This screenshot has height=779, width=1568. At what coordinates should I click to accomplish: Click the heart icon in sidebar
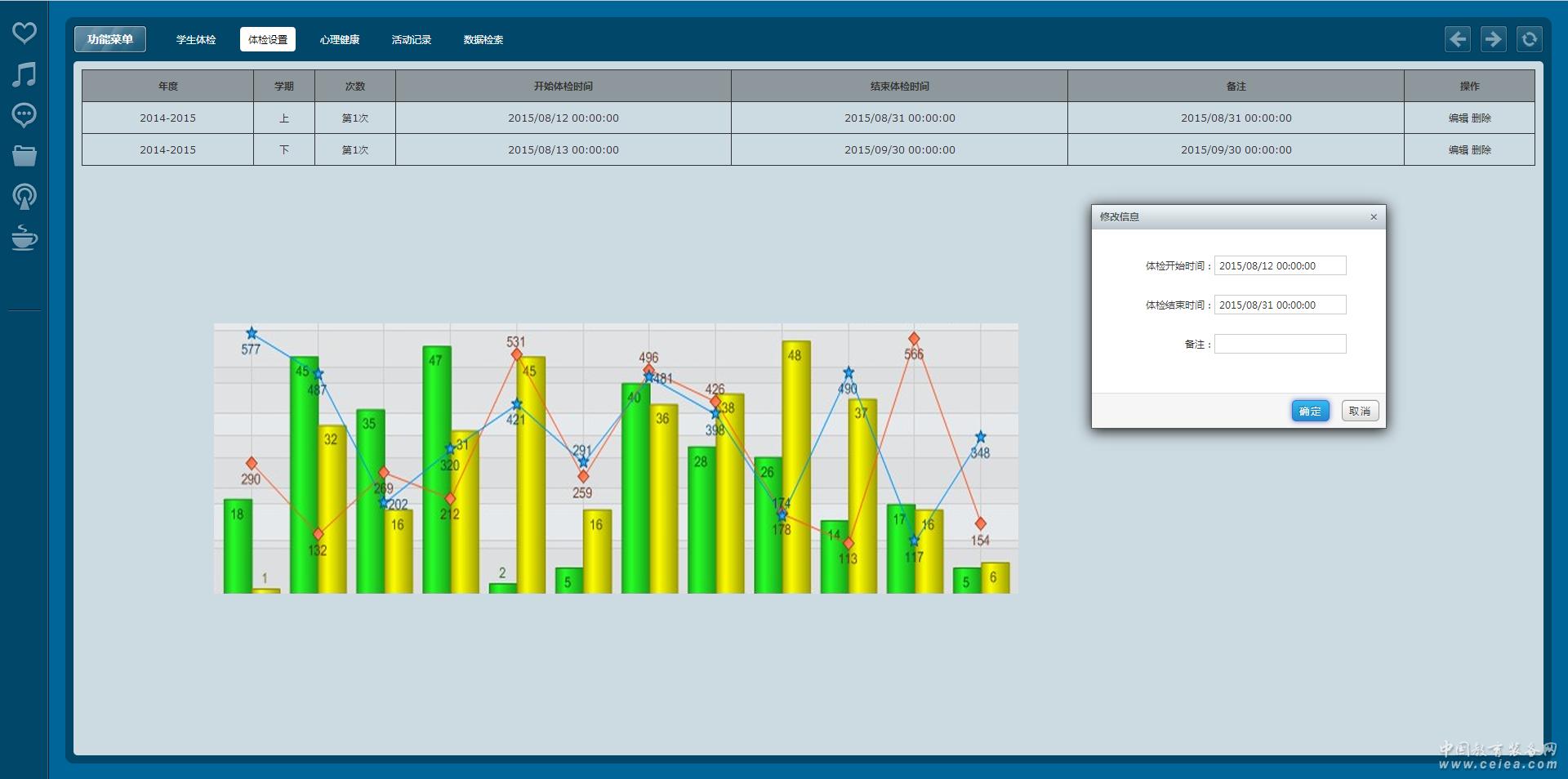[x=24, y=33]
